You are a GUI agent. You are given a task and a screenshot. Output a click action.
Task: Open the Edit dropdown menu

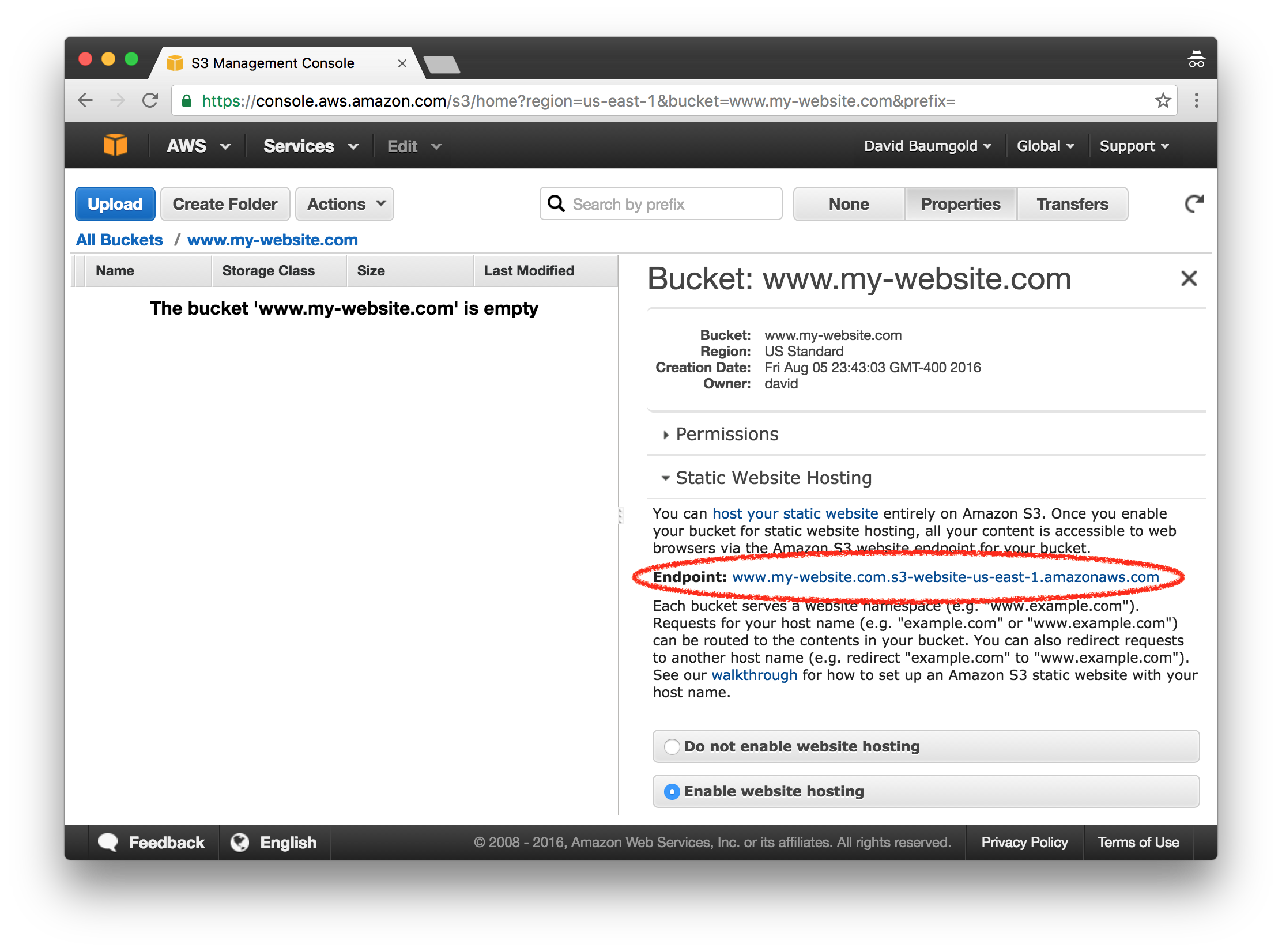tap(414, 146)
